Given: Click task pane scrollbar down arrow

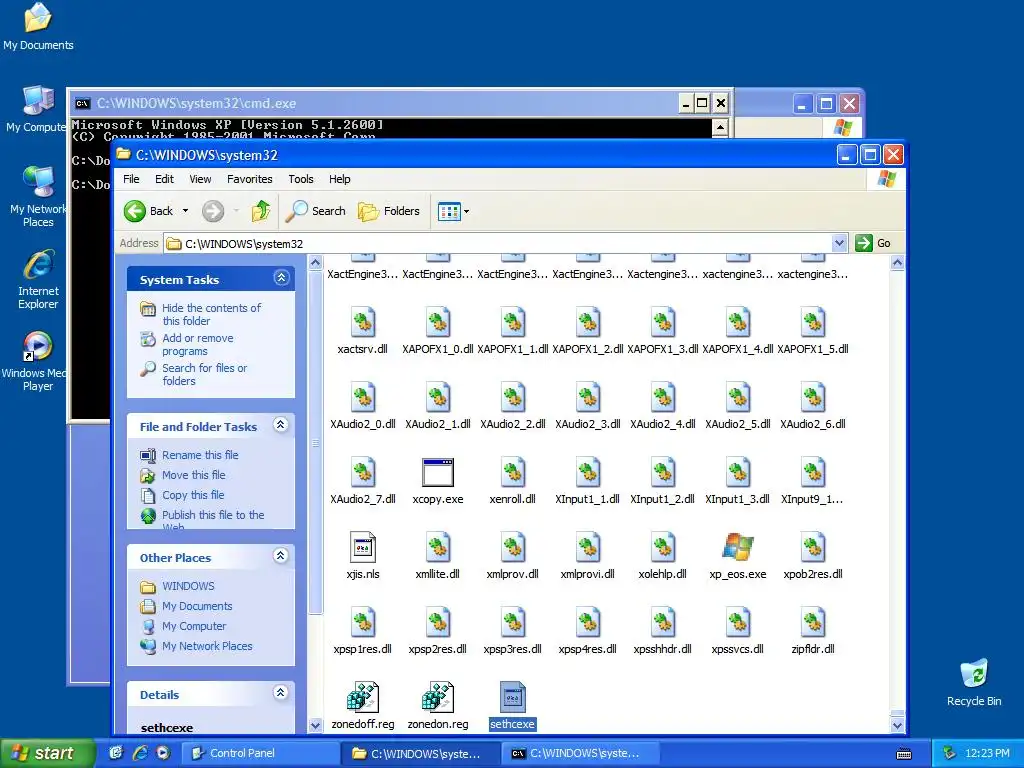Looking at the screenshot, I should (x=315, y=725).
